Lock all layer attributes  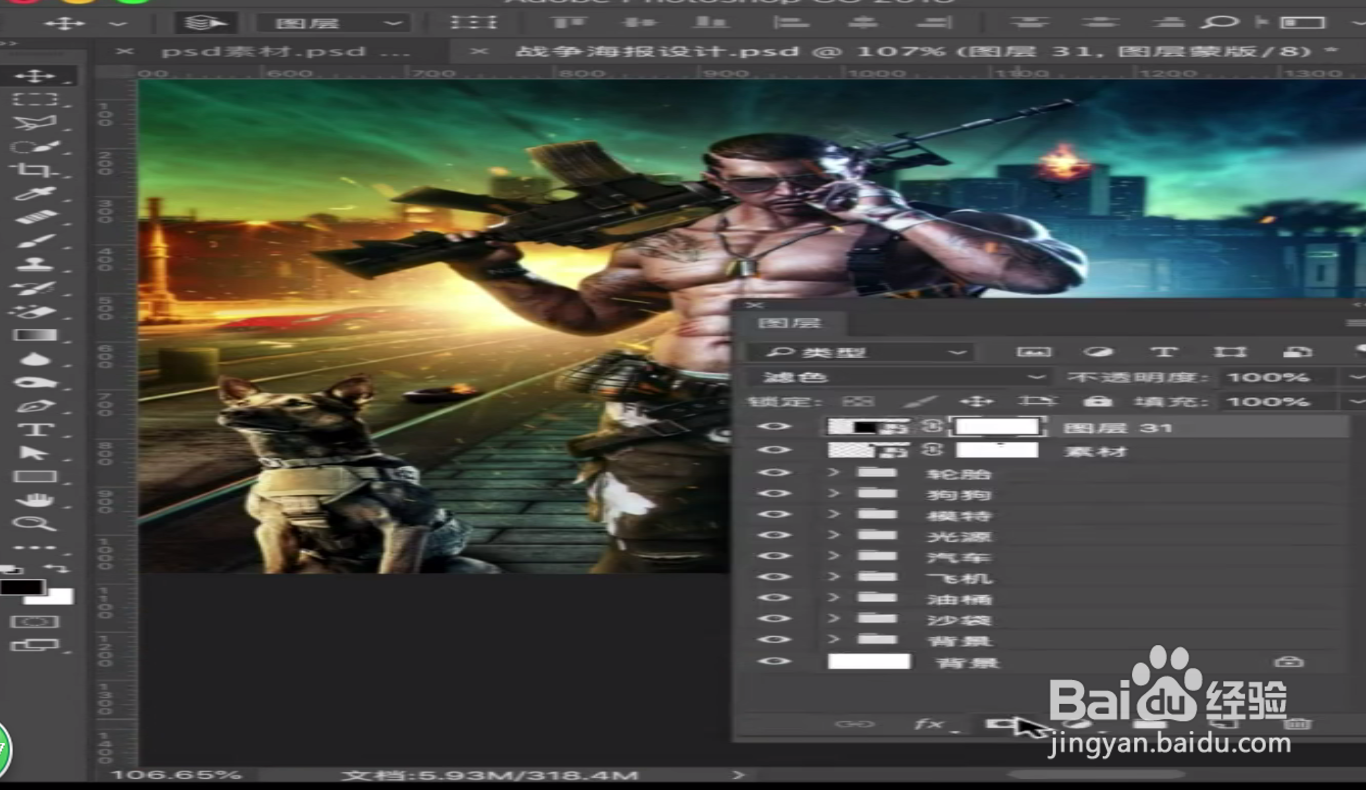1097,401
